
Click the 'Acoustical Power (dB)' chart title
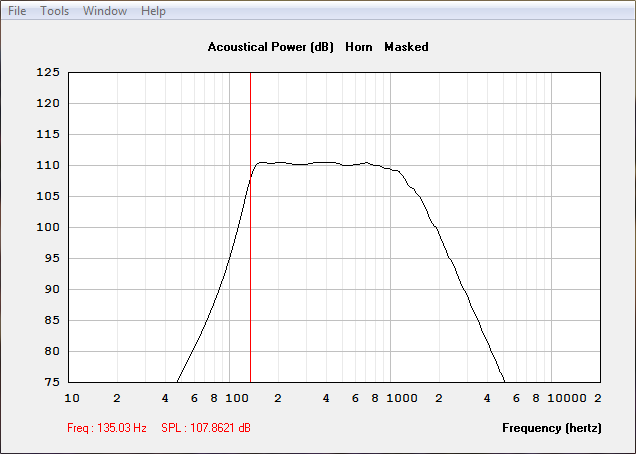pyautogui.click(x=271, y=47)
